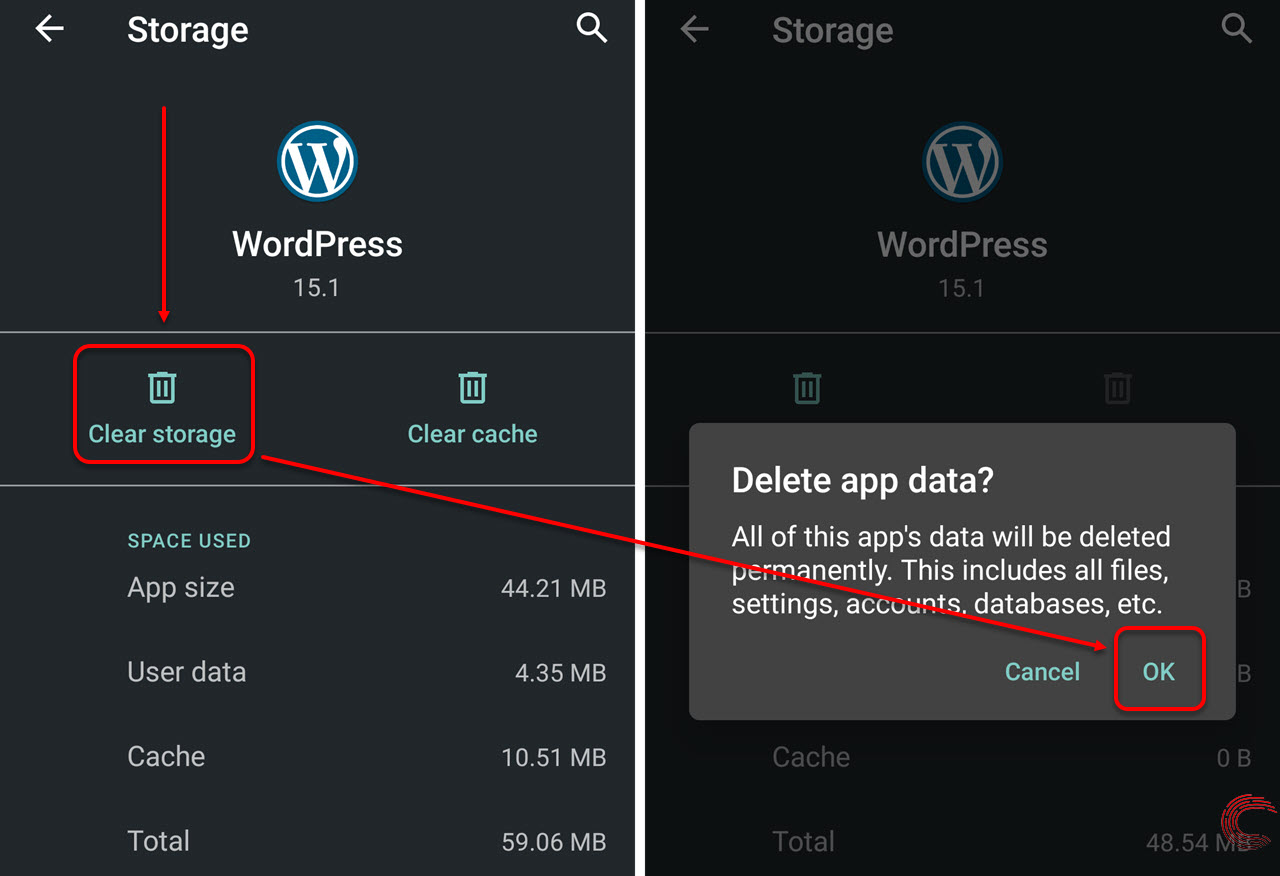Image resolution: width=1280 pixels, height=876 pixels.
Task: Tap the trash icon above Clear storage
Action: pyautogui.click(x=162, y=387)
